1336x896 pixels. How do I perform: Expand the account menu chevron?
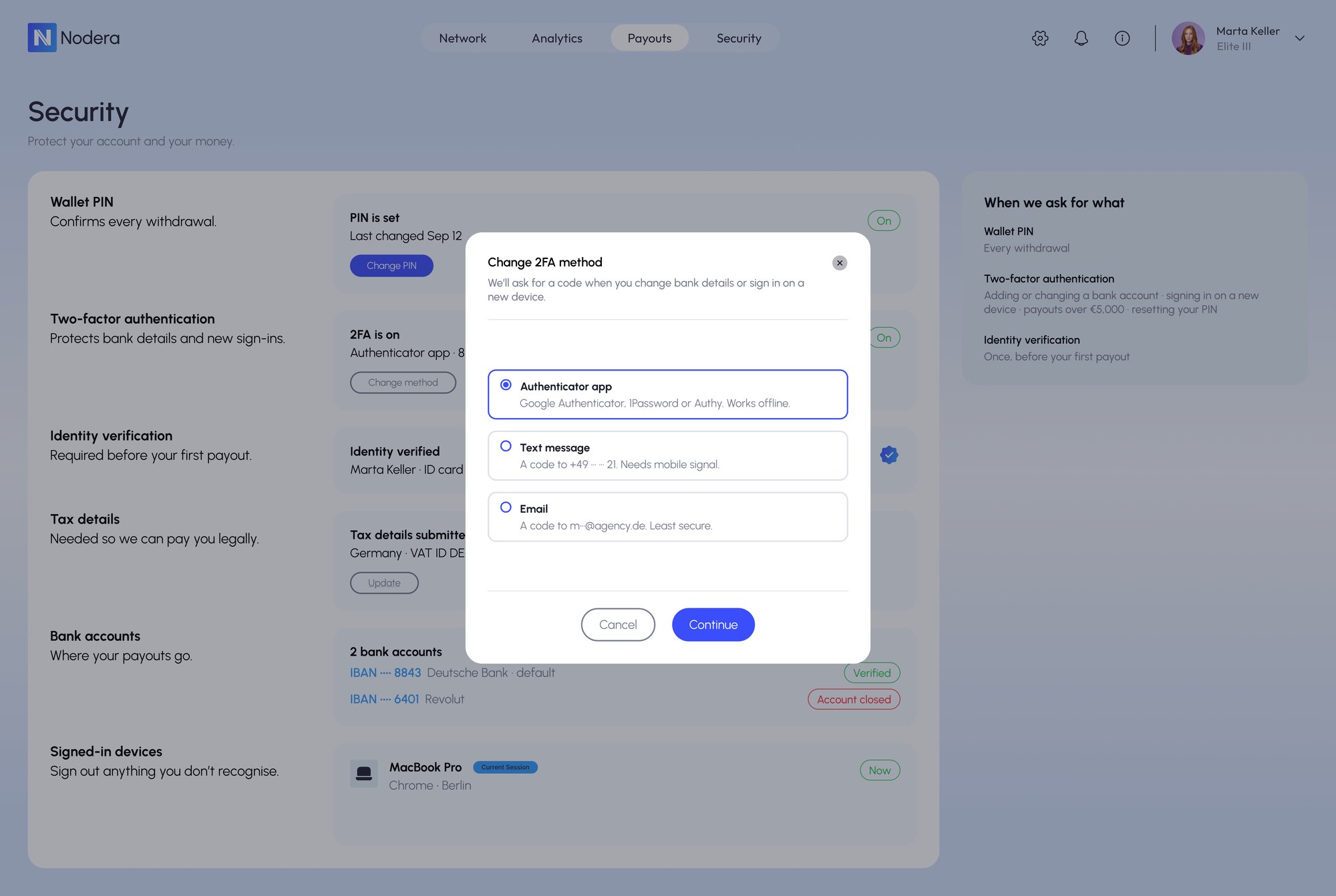[x=1299, y=38]
